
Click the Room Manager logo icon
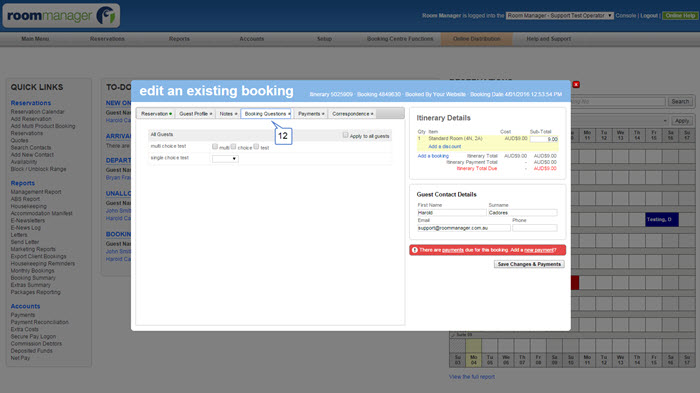[106, 15]
